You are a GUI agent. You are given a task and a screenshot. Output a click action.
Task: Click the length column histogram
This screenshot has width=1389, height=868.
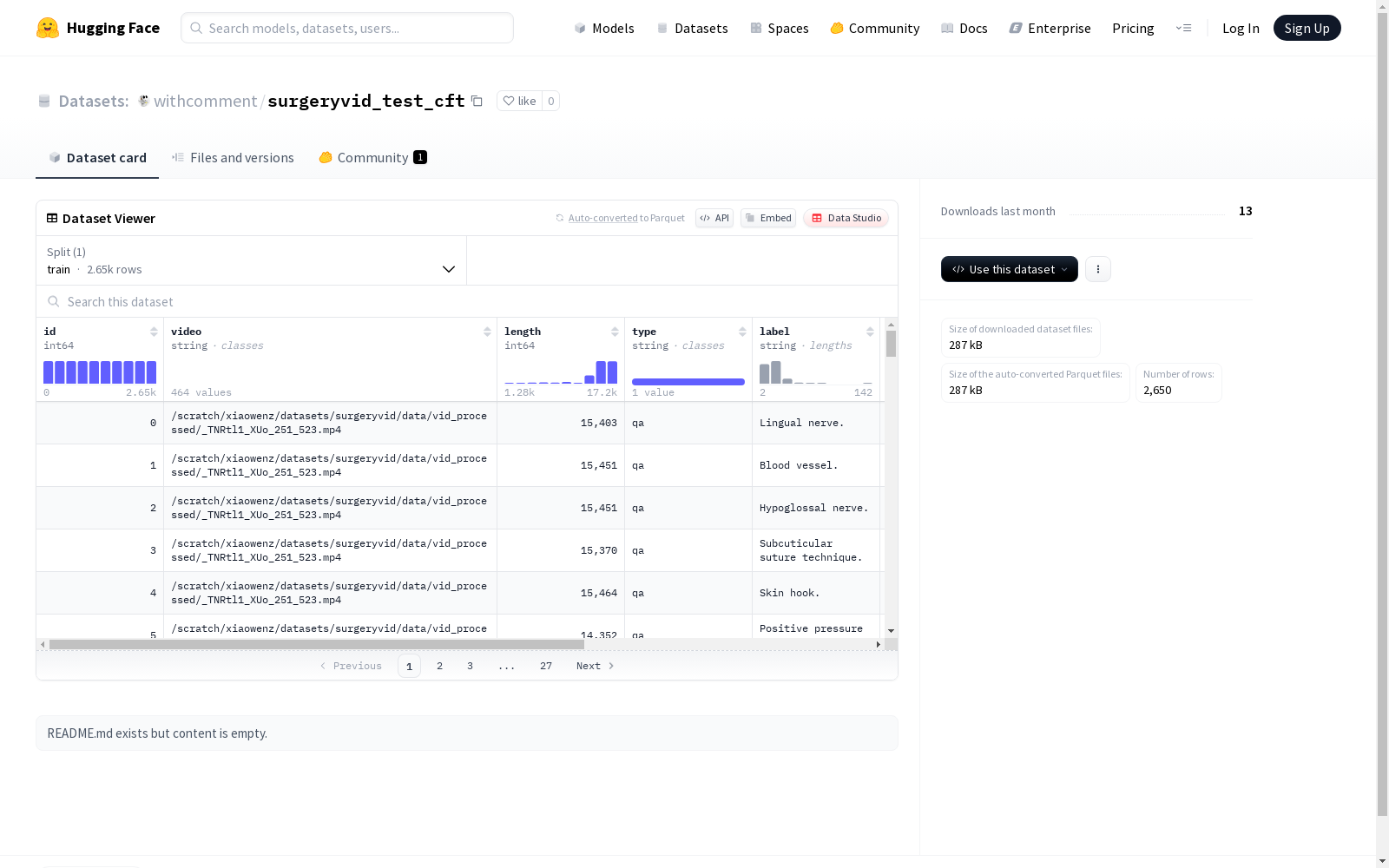click(x=561, y=372)
